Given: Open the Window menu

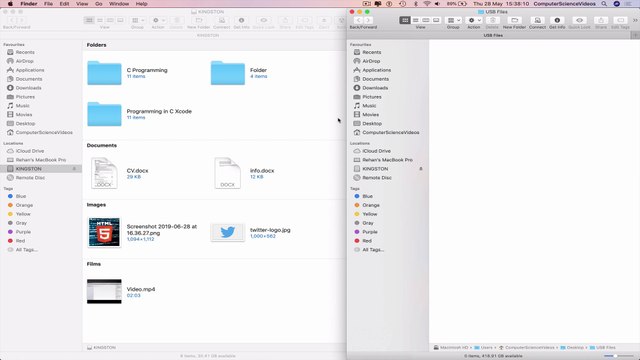Looking at the screenshot, I should (x=119, y=4).
